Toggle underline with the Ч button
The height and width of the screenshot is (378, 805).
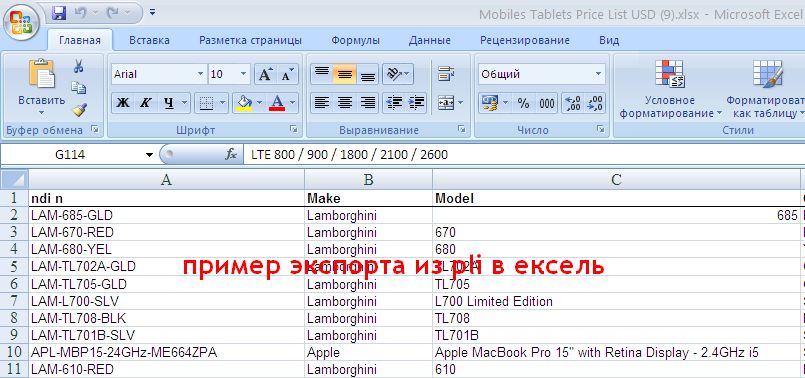pyautogui.click(x=168, y=103)
